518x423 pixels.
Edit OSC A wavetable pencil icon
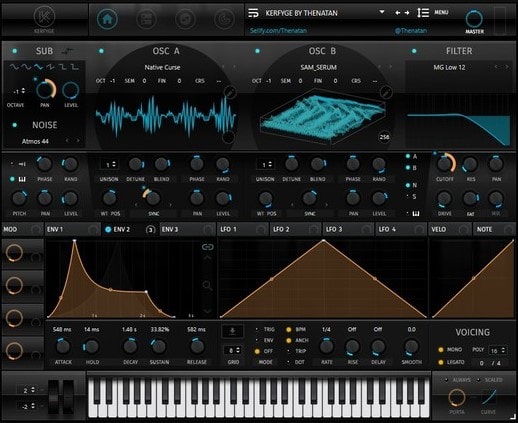tap(230, 92)
